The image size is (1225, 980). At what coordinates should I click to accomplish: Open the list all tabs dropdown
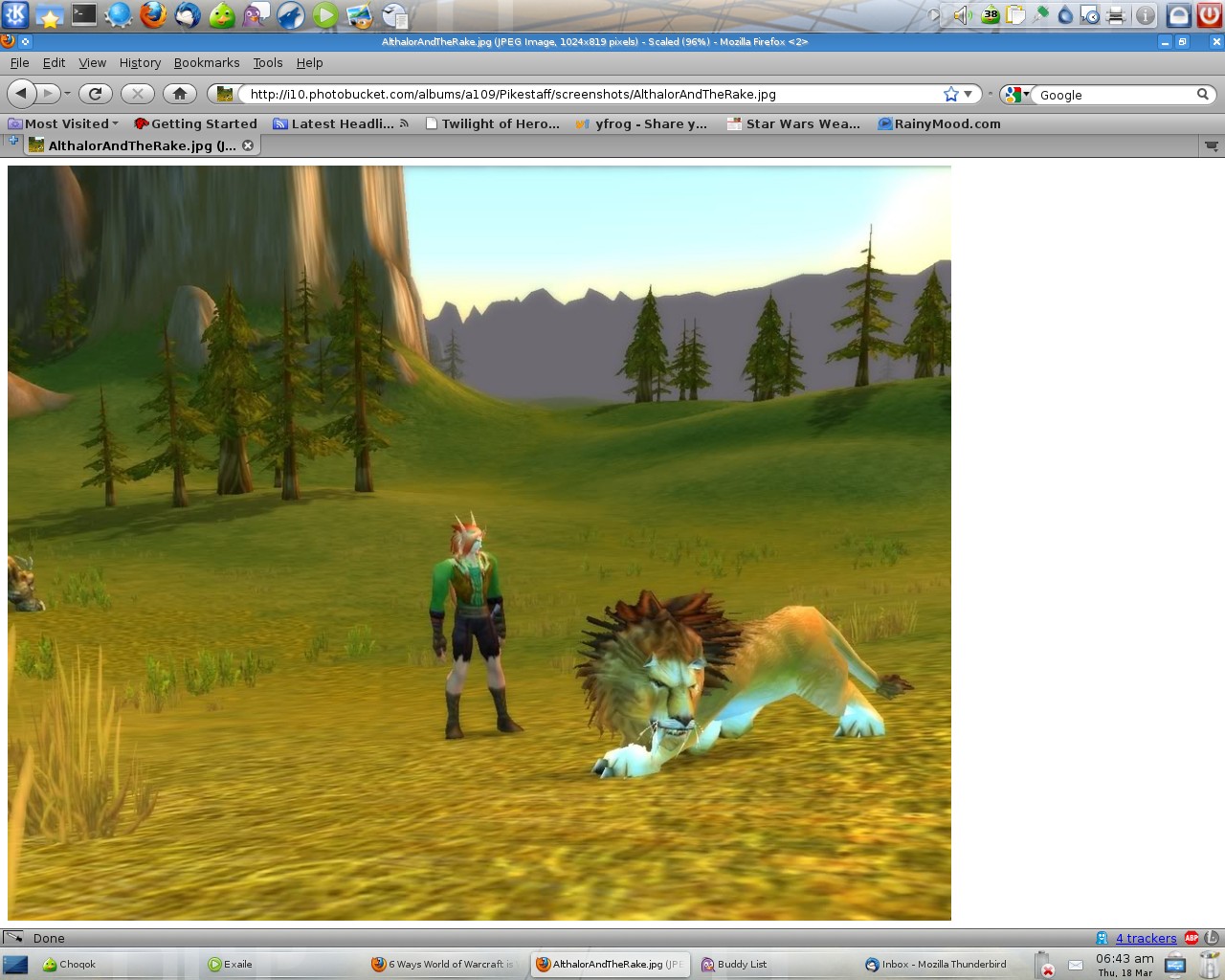coord(1212,145)
